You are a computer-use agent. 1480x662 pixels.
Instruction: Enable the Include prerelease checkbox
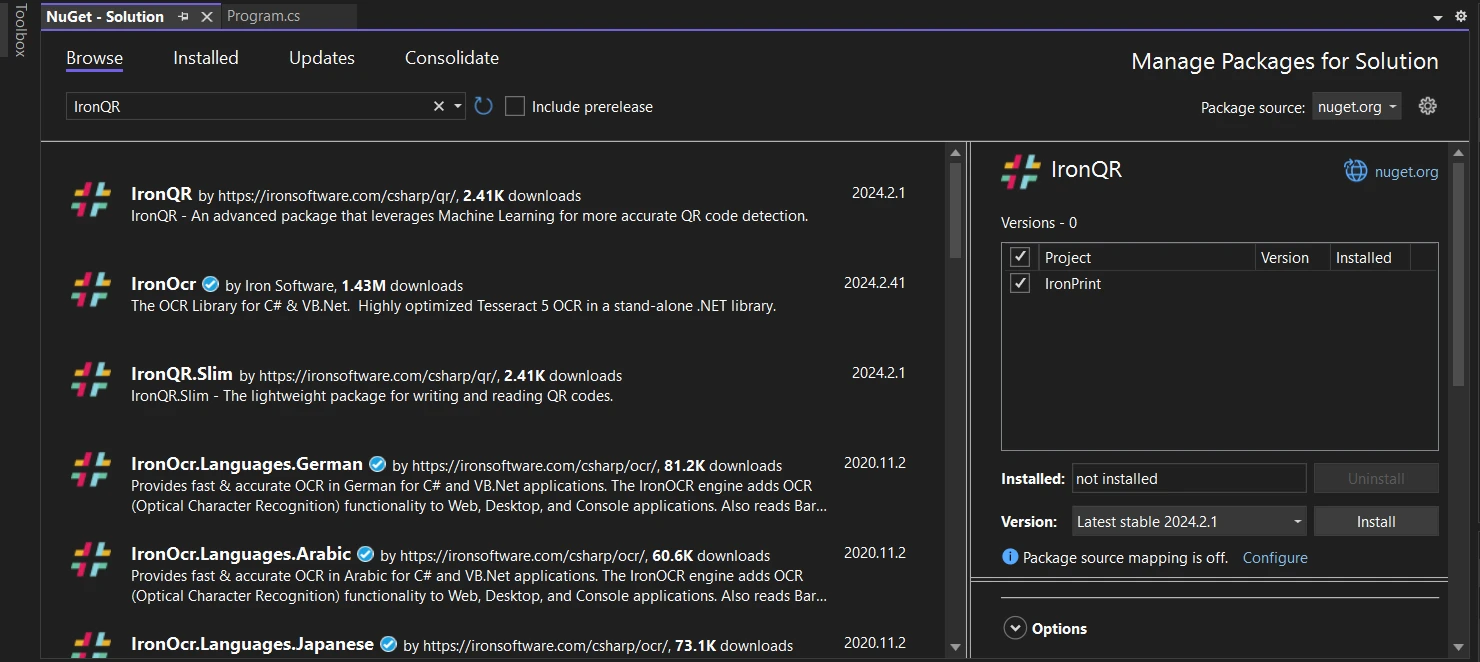(515, 106)
